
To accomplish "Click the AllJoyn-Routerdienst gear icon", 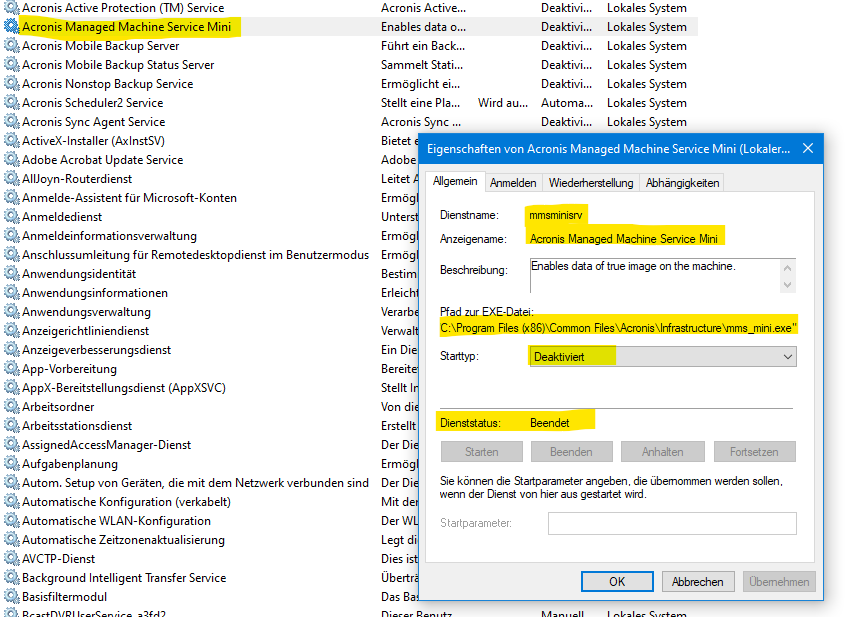I will 12,178.
